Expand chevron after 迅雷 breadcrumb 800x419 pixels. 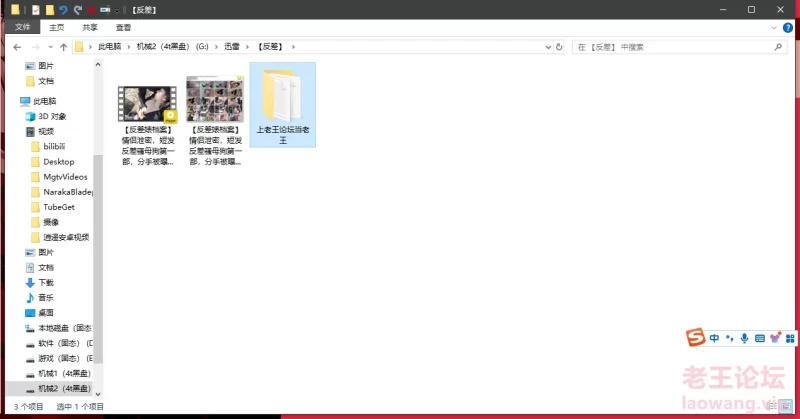(247, 46)
